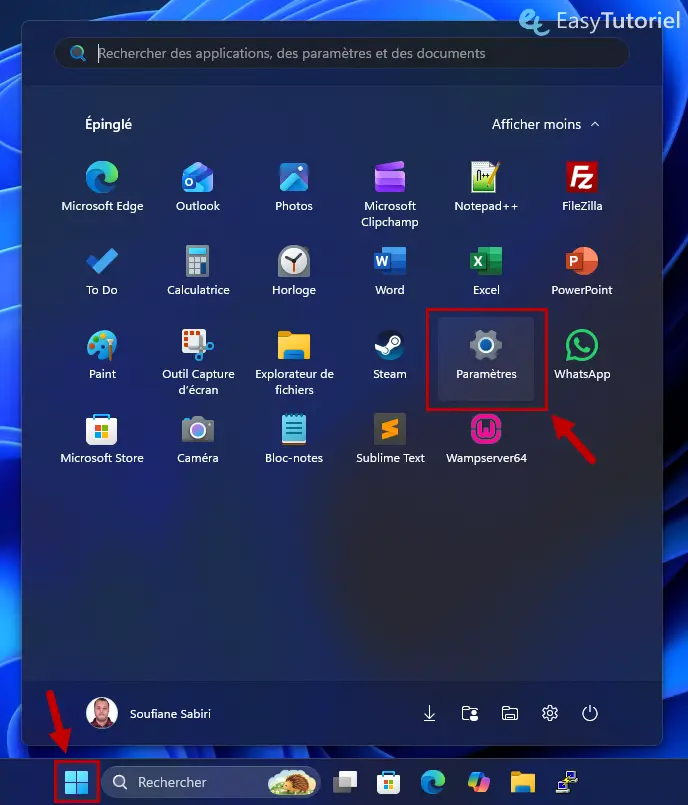Open Soufiane Sabiri user account menu

coord(148,713)
